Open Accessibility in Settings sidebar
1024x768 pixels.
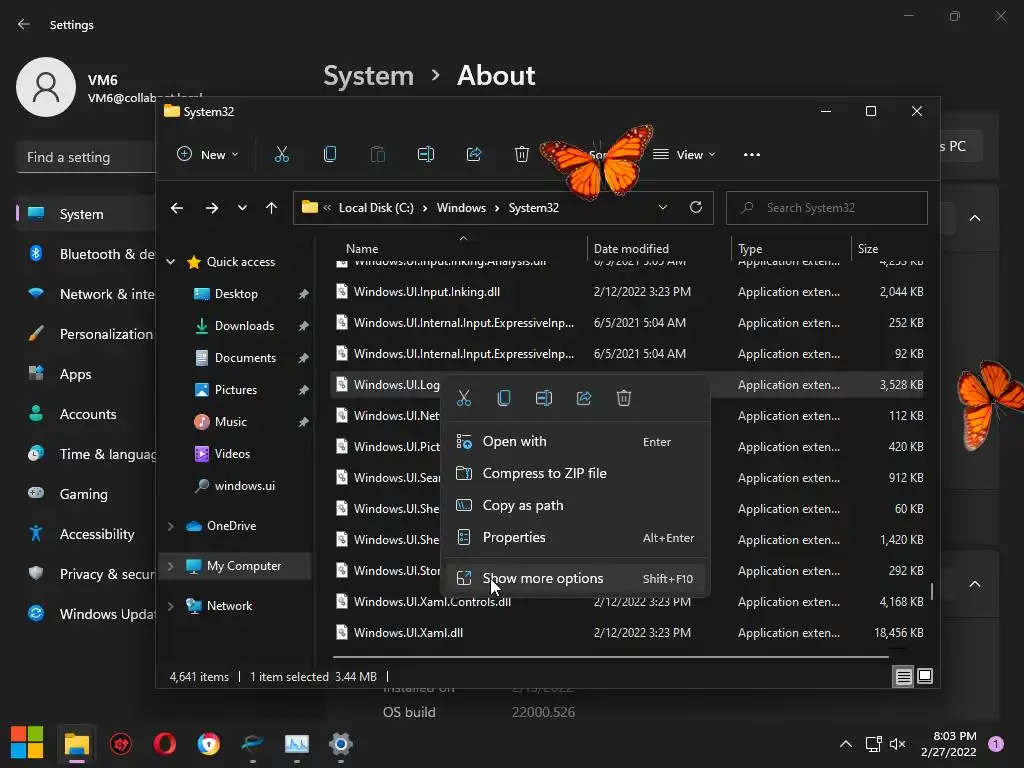[86, 534]
